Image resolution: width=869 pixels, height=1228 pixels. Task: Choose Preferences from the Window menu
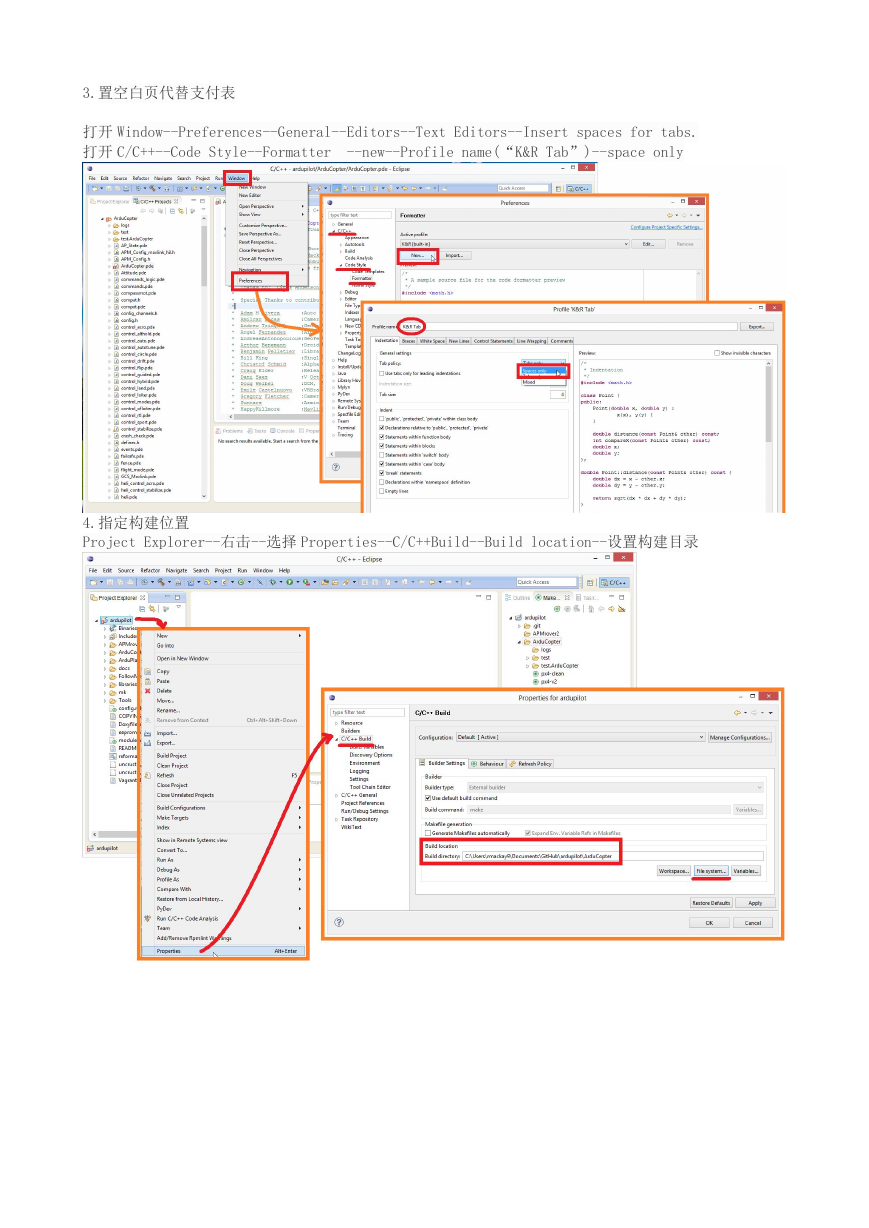tap(251, 281)
